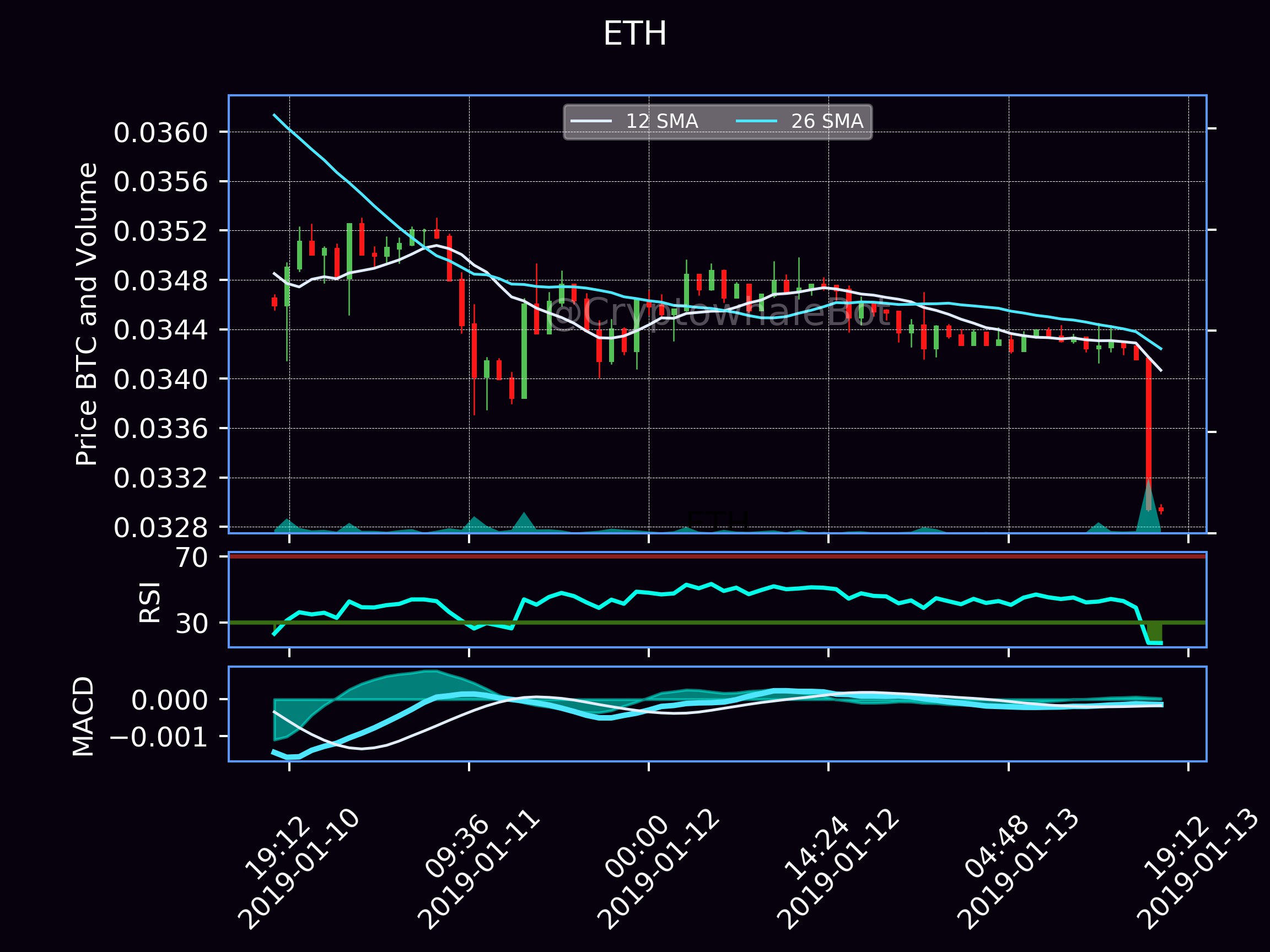The image size is (1270, 952).
Task: Click the MACD 0.000 axis label
Action: 169,701
